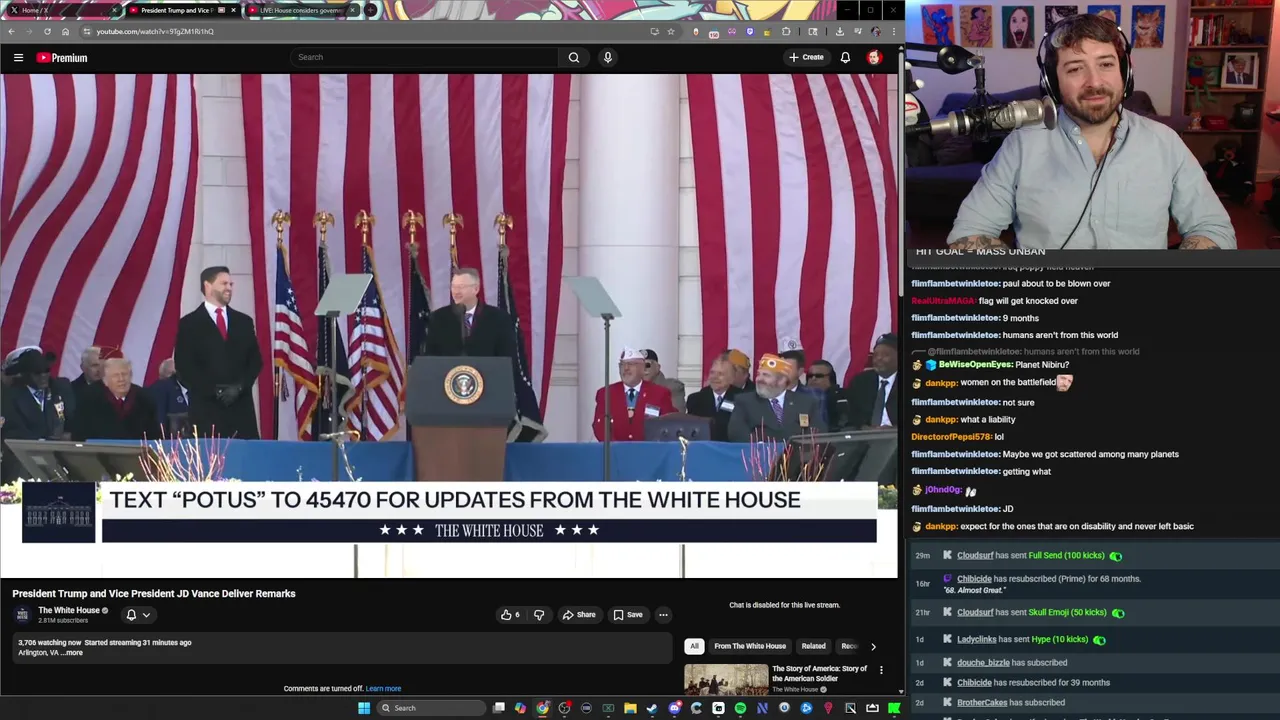Open the browser extensions puzzle icon
The width and height of the screenshot is (1280, 720).
786,31
